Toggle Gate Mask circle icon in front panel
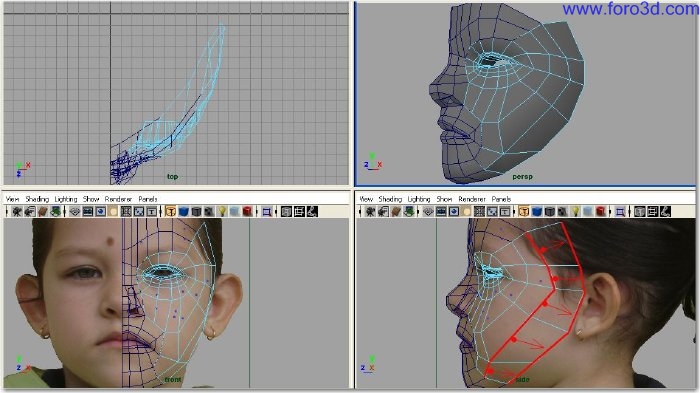Screen dimensions: 700x393 pos(113,212)
